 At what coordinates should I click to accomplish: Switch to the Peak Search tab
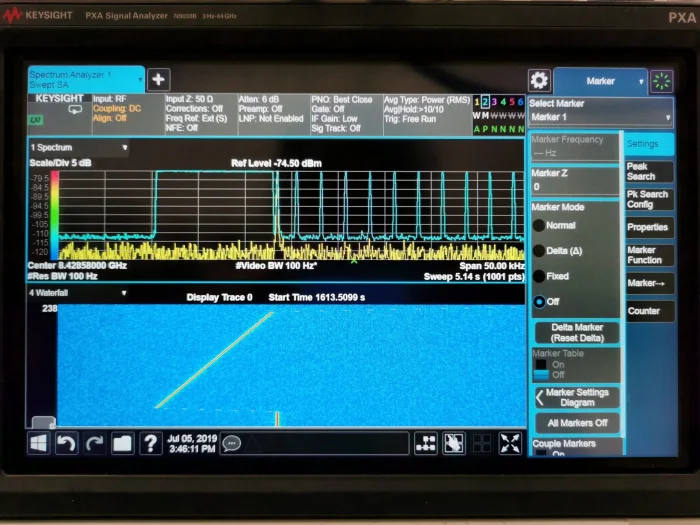(x=648, y=171)
